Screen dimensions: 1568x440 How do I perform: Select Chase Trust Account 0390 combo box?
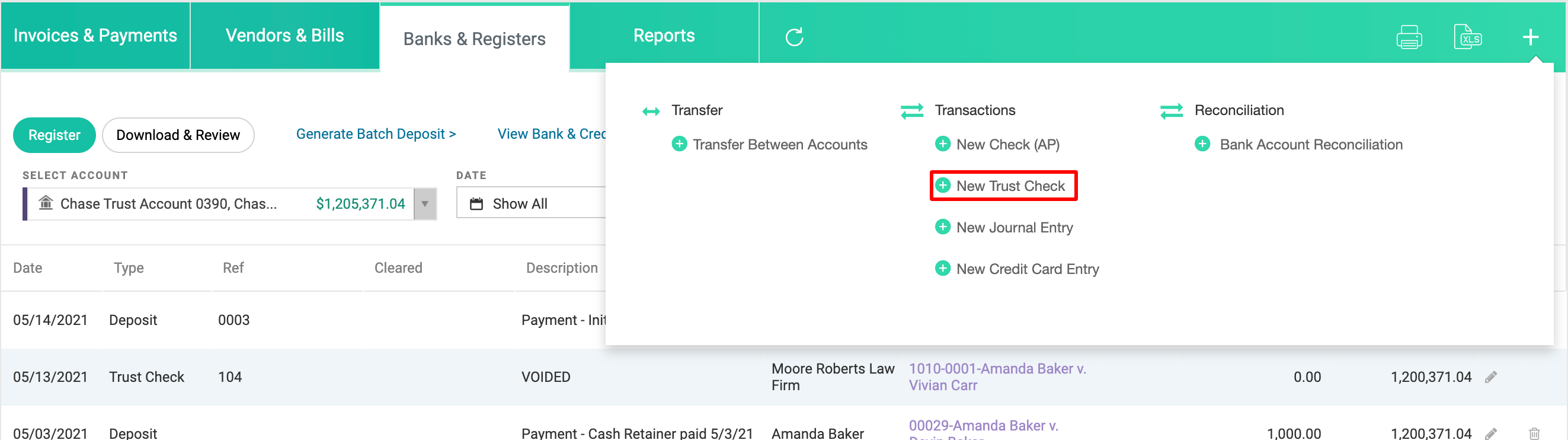point(229,203)
